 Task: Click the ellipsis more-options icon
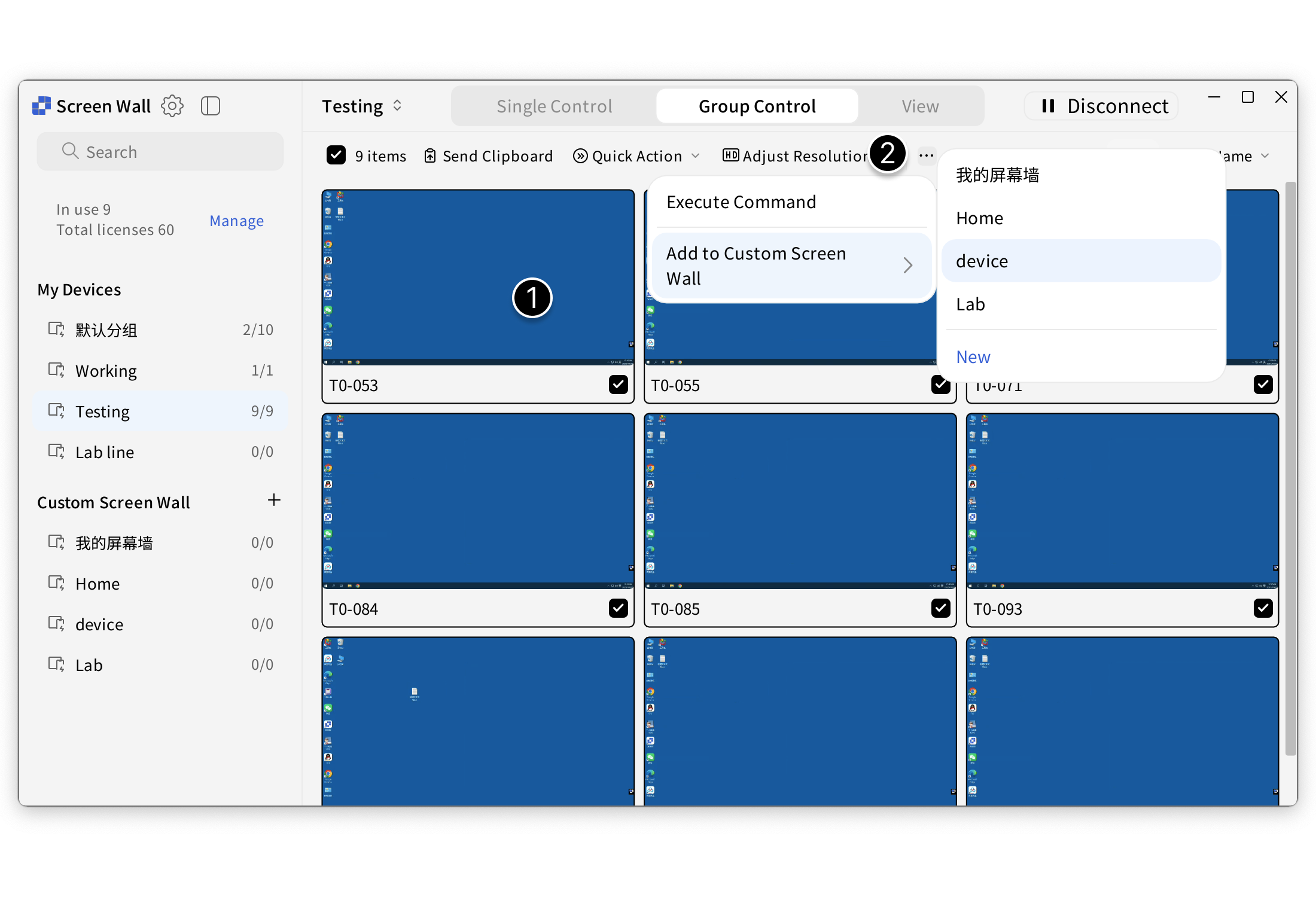tap(926, 155)
